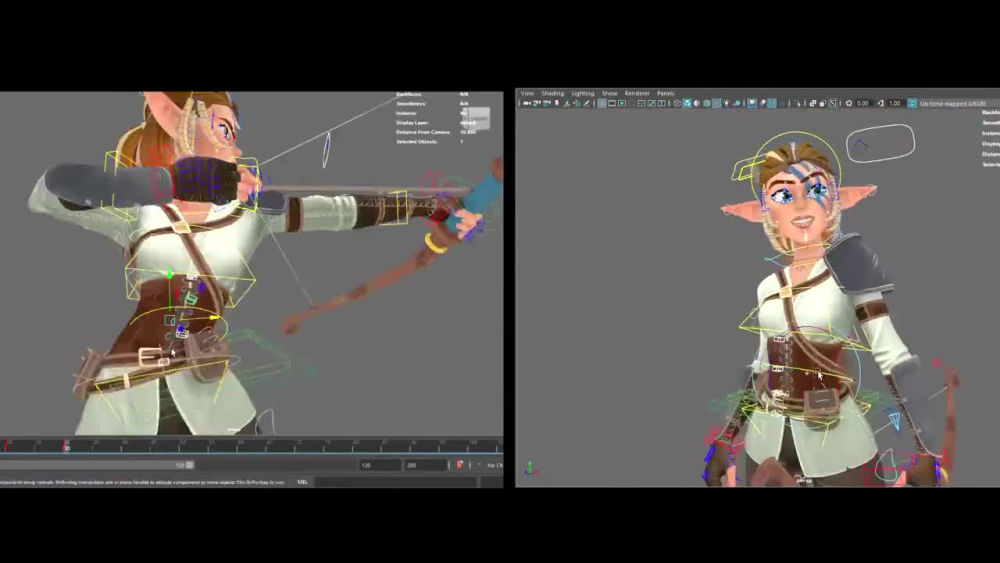The width and height of the screenshot is (1000, 563).
Task: Click the Grease Pencil icon
Action: 587,103
